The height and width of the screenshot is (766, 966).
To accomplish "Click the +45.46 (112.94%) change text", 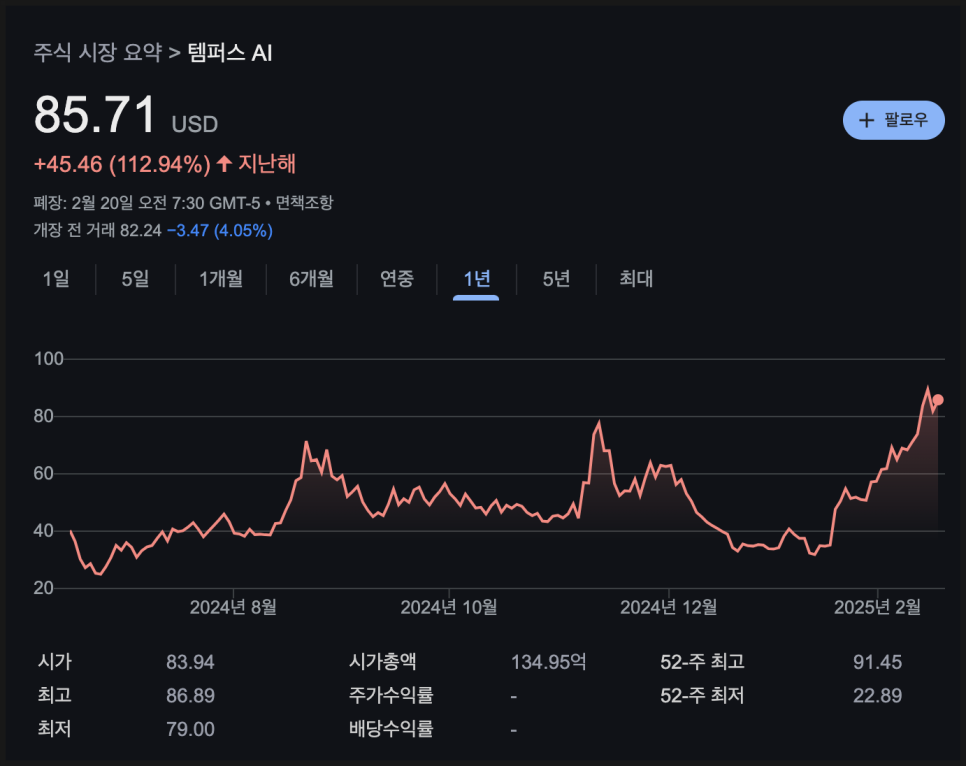I will [x=122, y=165].
